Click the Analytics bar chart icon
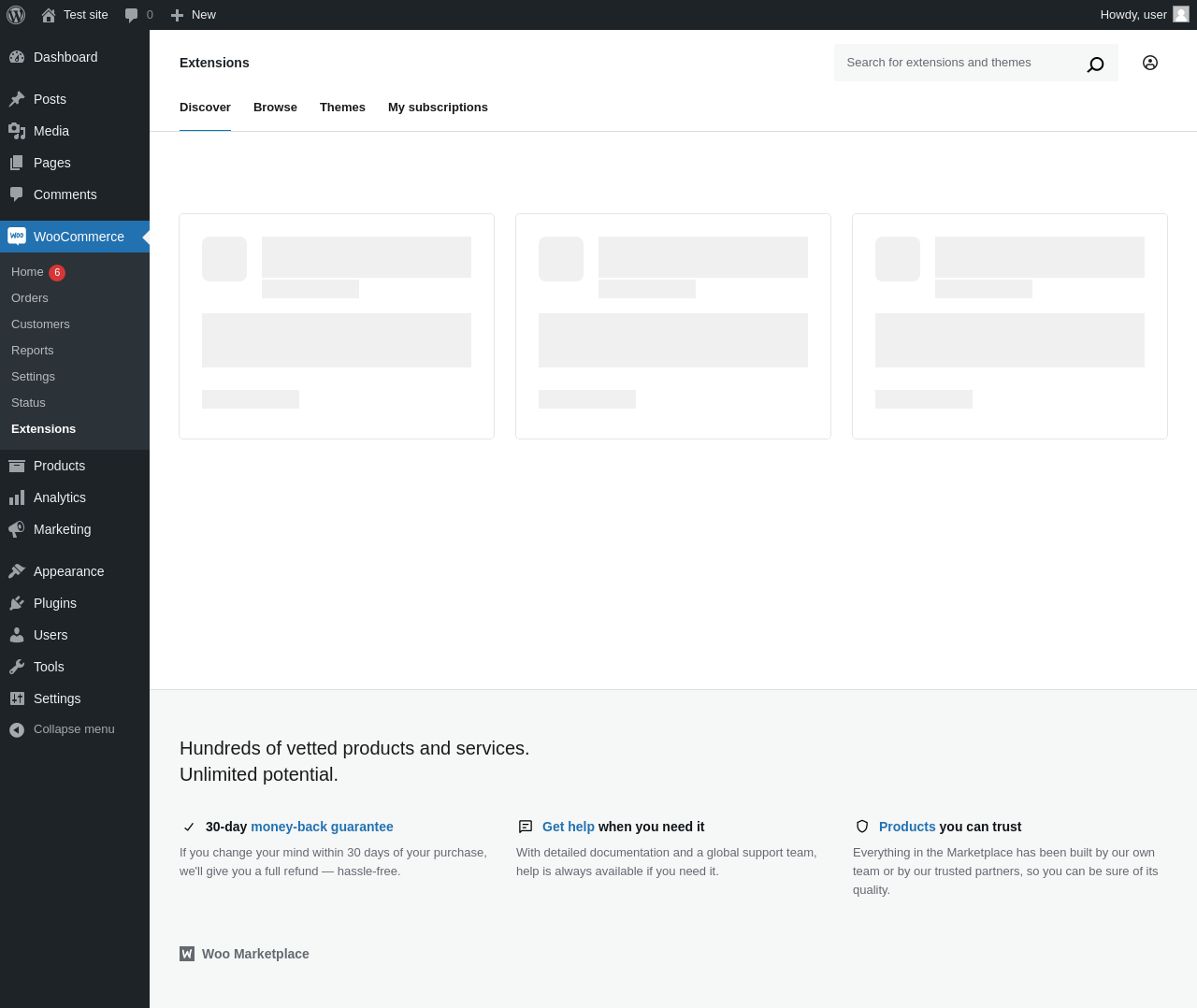The image size is (1197, 1008). click(x=17, y=497)
